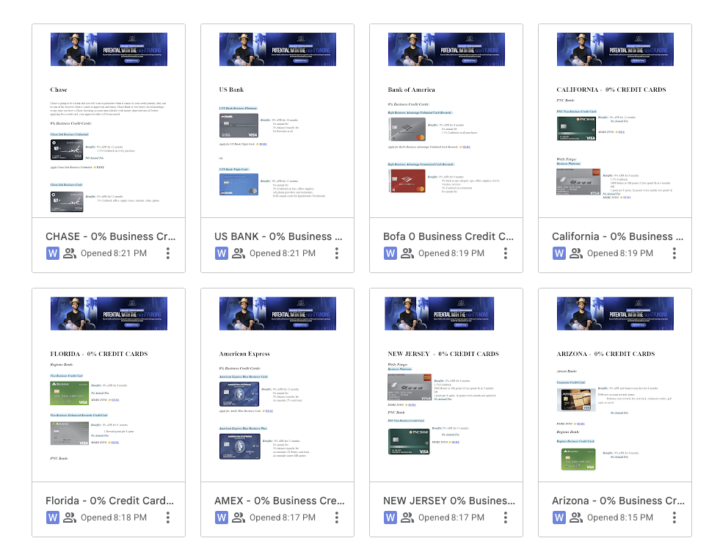Viewport: 720px width, 541px height.
Task: Click the shared people icon on Arizona card
Action: (576, 518)
